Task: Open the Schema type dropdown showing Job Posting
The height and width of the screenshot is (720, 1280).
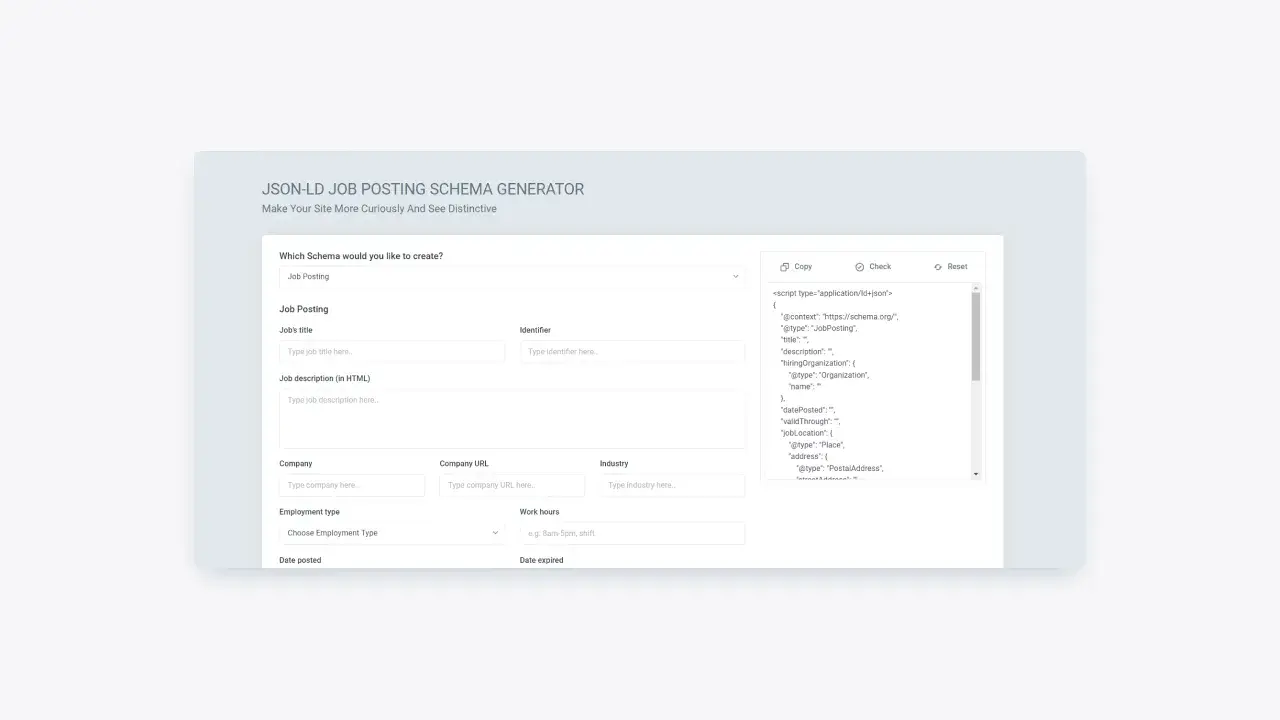Action: (x=512, y=276)
